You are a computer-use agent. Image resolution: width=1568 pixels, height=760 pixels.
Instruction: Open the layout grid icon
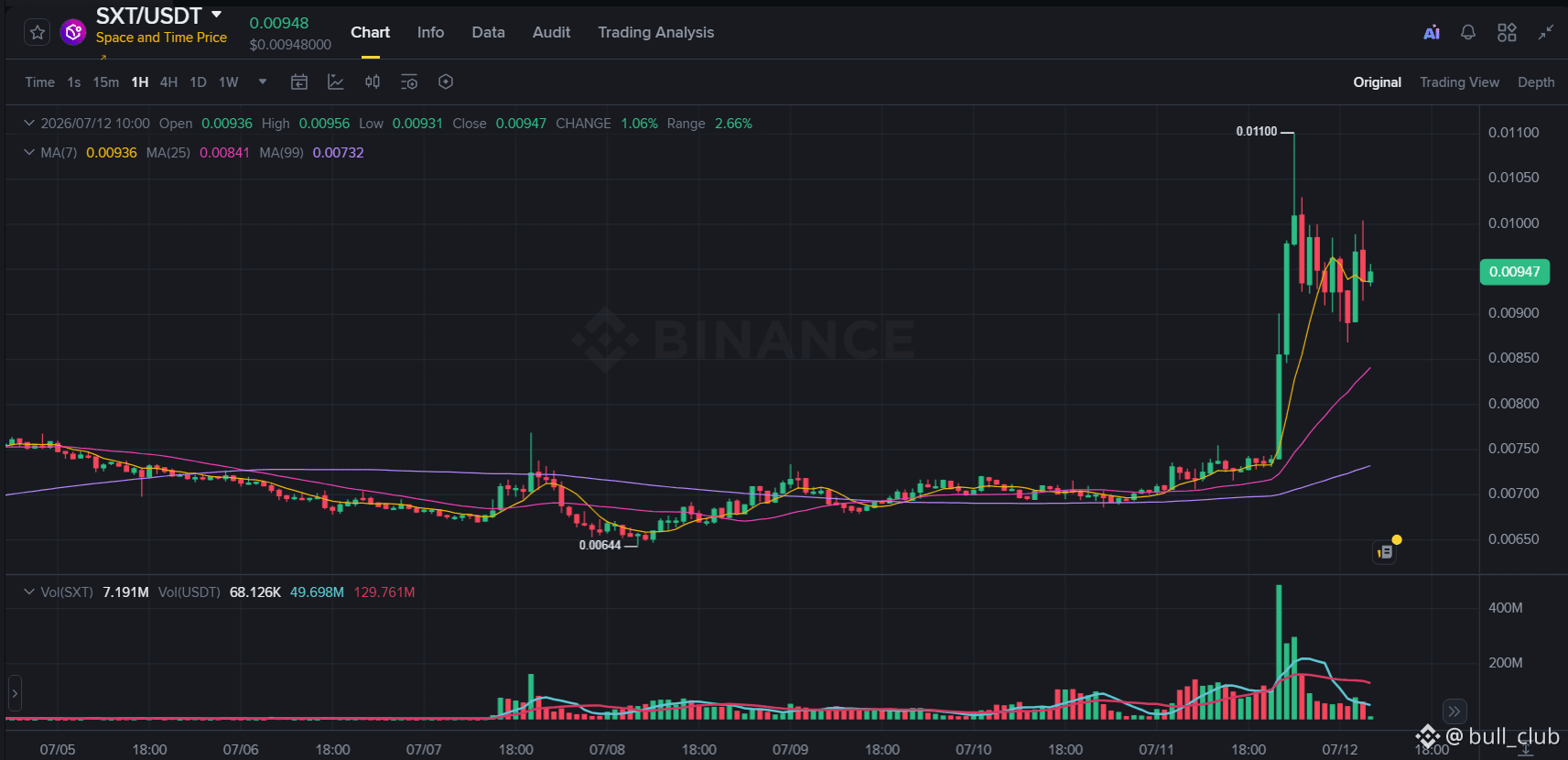[1507, 33]
